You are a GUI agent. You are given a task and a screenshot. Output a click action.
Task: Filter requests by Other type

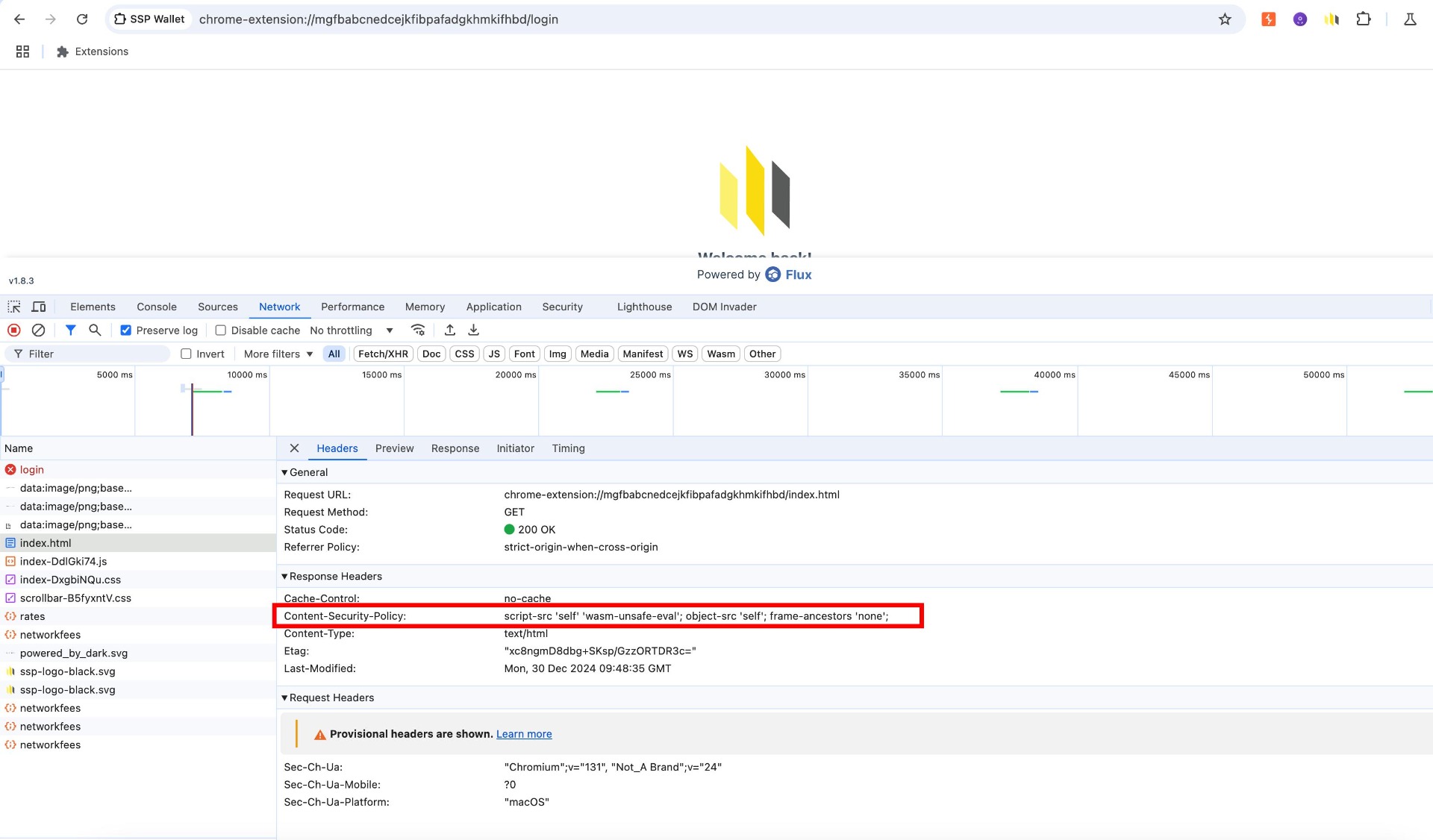[x=763, y=354]
